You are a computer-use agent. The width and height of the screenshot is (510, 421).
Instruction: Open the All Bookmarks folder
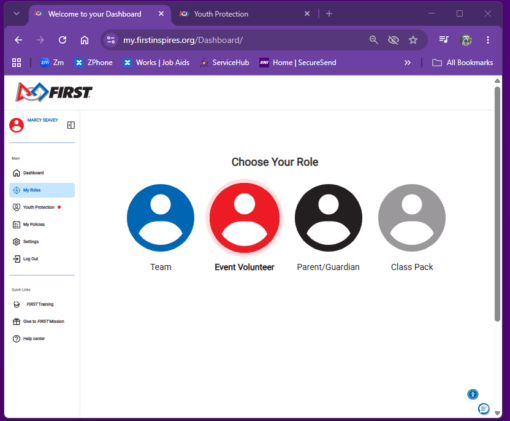[462, 62]
